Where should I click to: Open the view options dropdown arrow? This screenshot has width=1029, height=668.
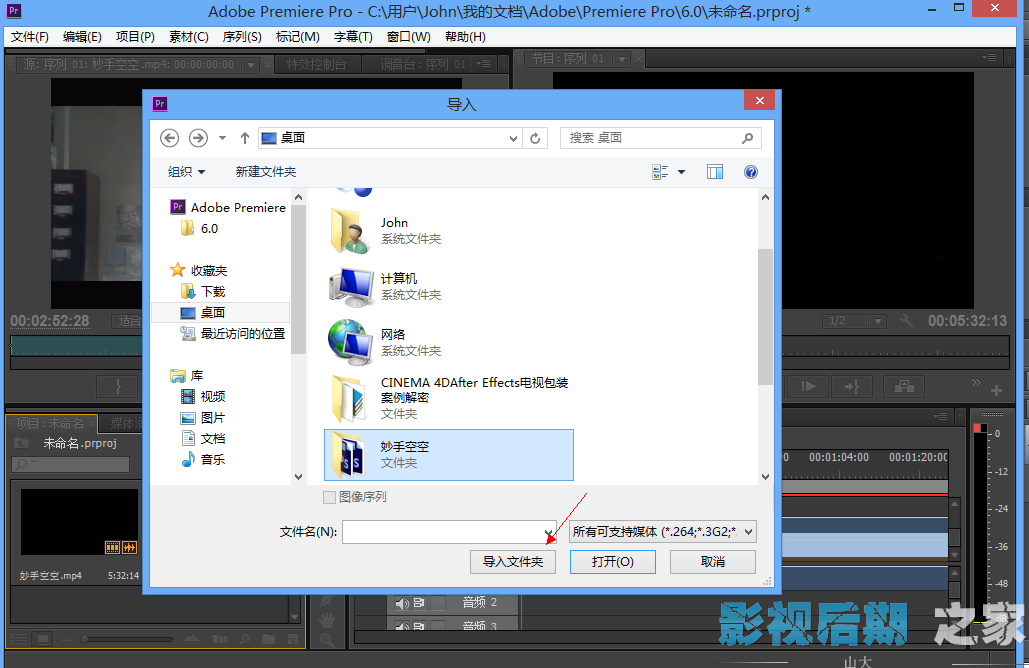[x=682, y=172]
